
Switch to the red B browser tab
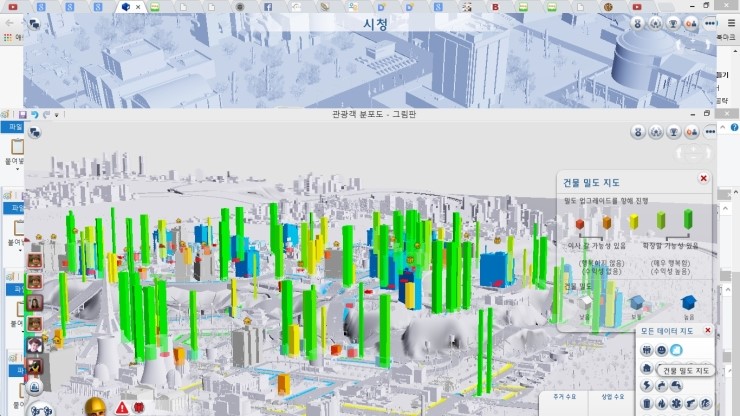[495, 7]
